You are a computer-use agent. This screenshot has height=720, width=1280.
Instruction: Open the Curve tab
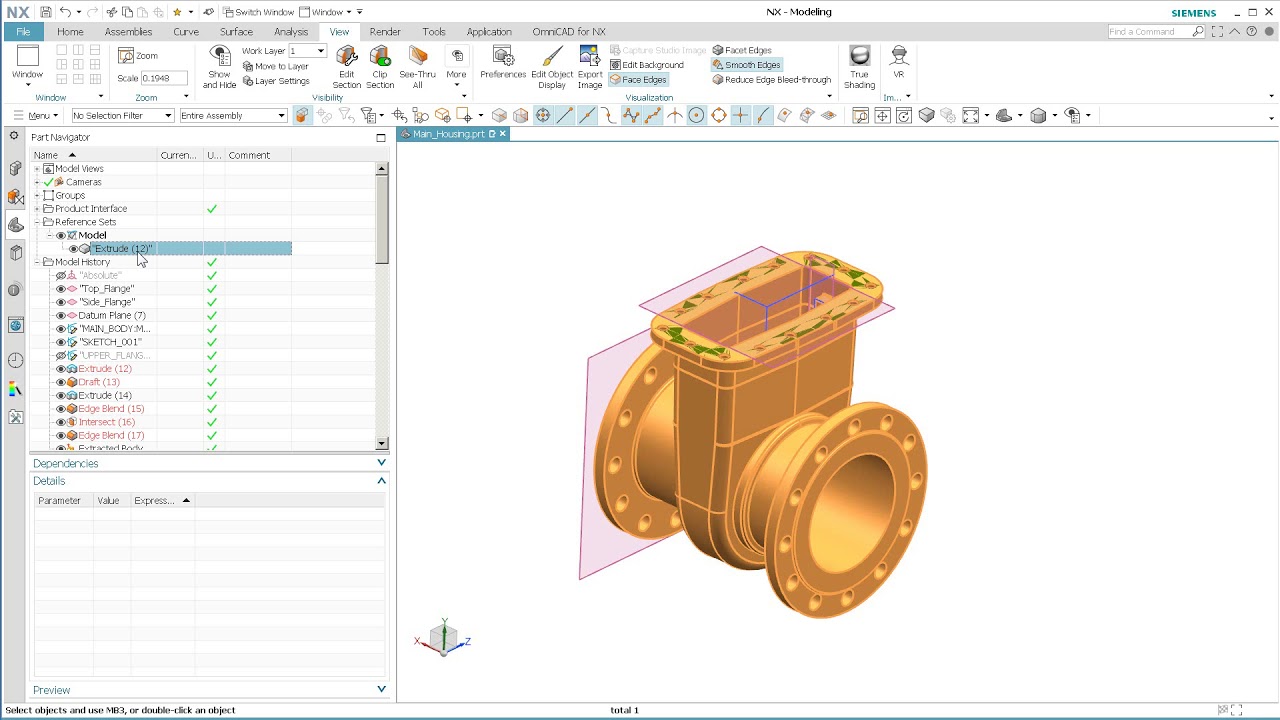[186, 32]
